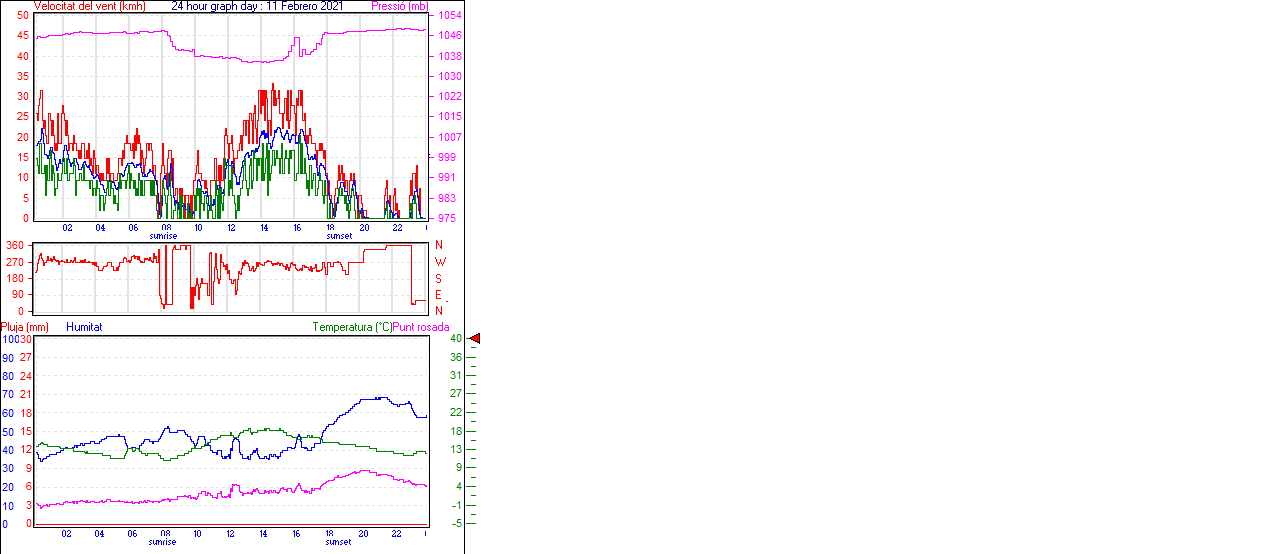Click the 'E' compass direction label

coord(438,294)
